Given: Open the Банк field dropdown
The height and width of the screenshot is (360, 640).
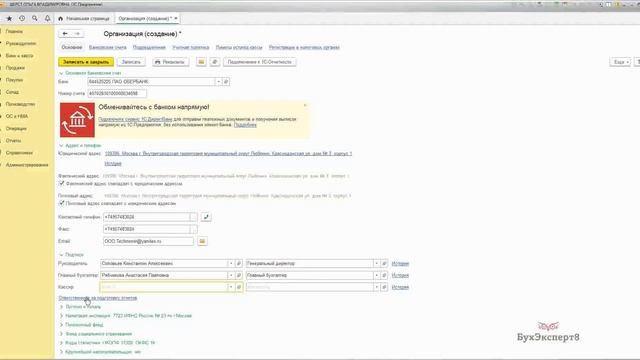Looking at the screenshot, I should (218, 82).
